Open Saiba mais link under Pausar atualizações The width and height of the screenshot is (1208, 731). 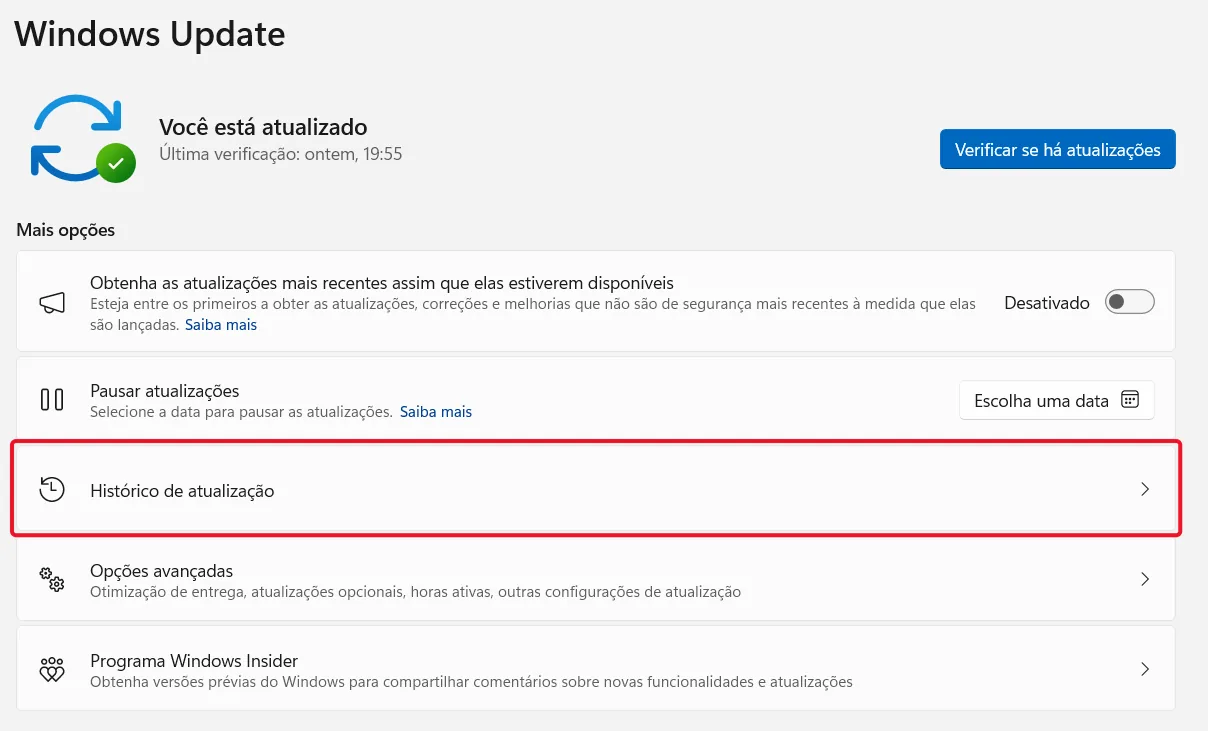point(436,411)
